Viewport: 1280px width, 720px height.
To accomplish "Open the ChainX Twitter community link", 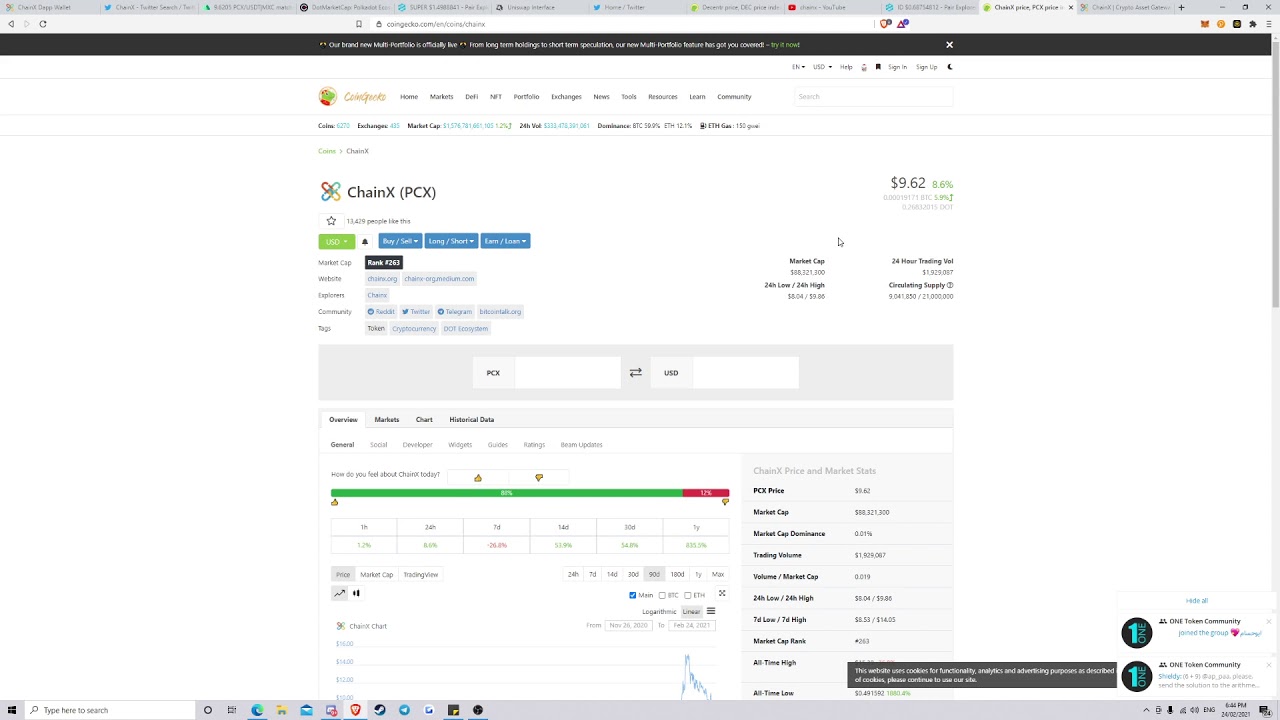I will pos(416,312).
